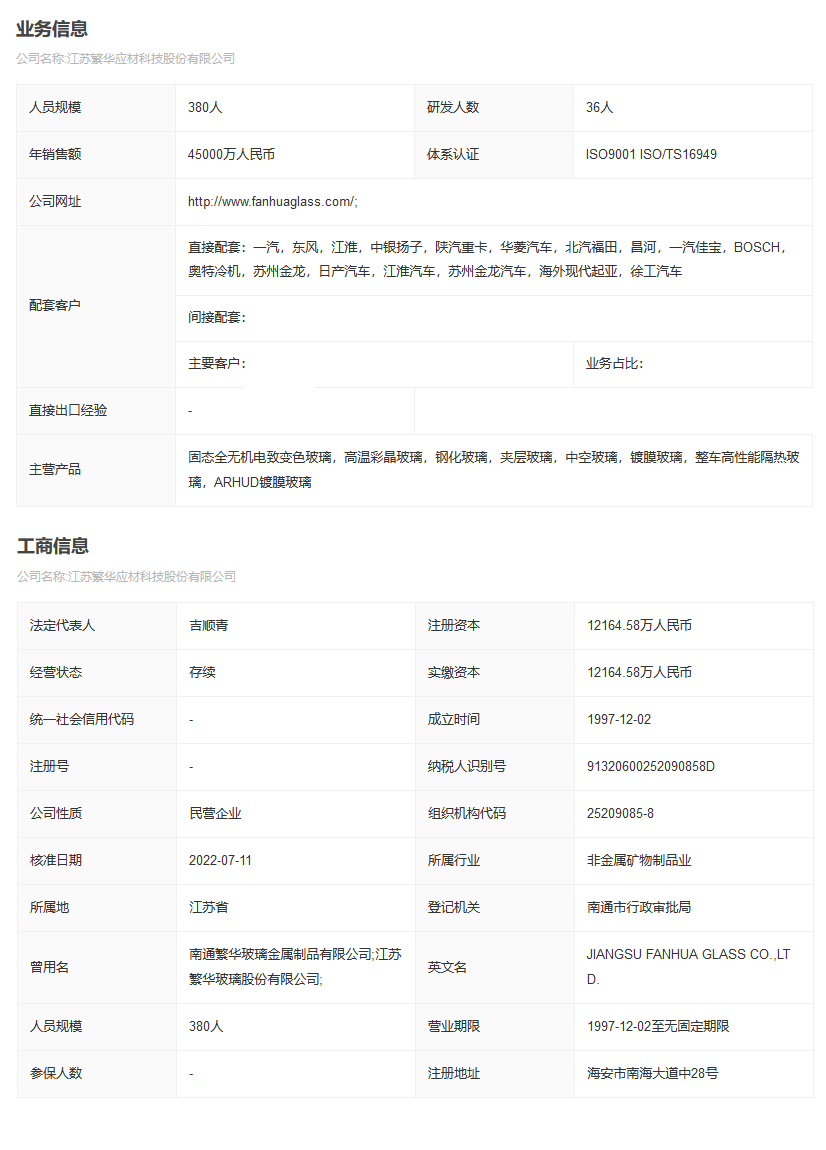The image size is (826, 1150).
Task: Click the 1997-12-02至无固定期限 value
Action: click(x=658, y=1027)
